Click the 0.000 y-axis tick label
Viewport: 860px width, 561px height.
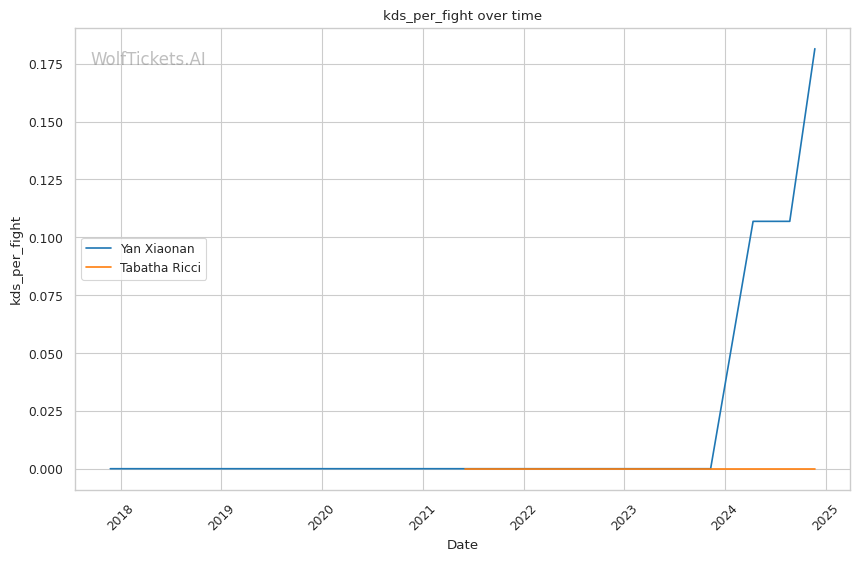pyautogui.click(x=45, y=469)
